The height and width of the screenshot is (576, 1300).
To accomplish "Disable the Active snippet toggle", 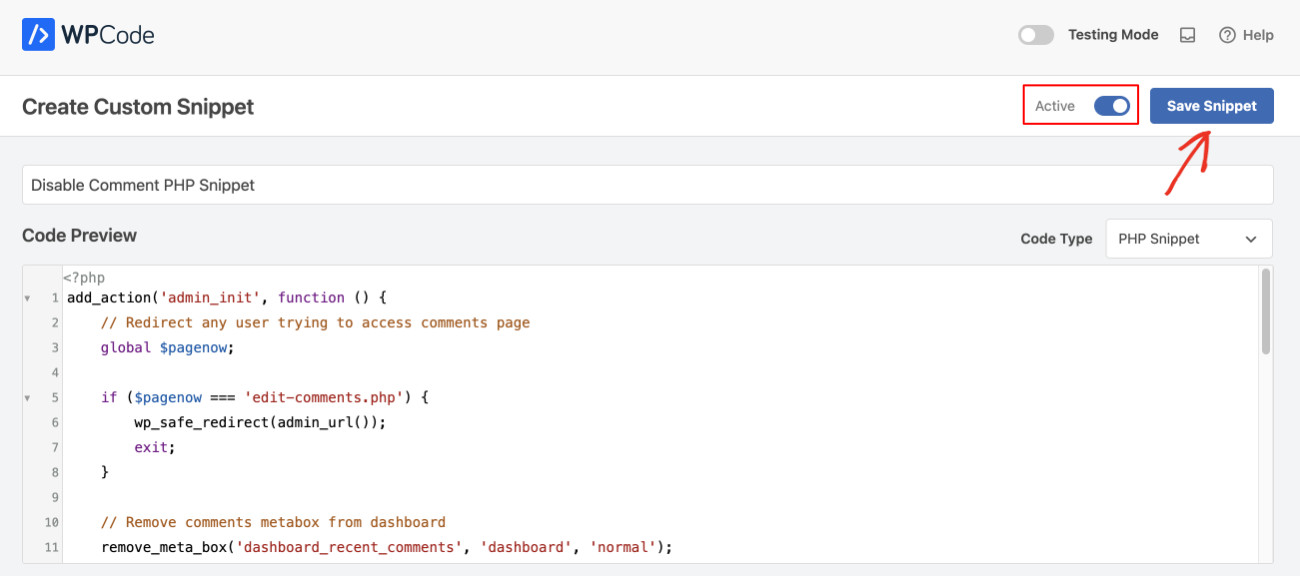I will (x=1113, y=105).
